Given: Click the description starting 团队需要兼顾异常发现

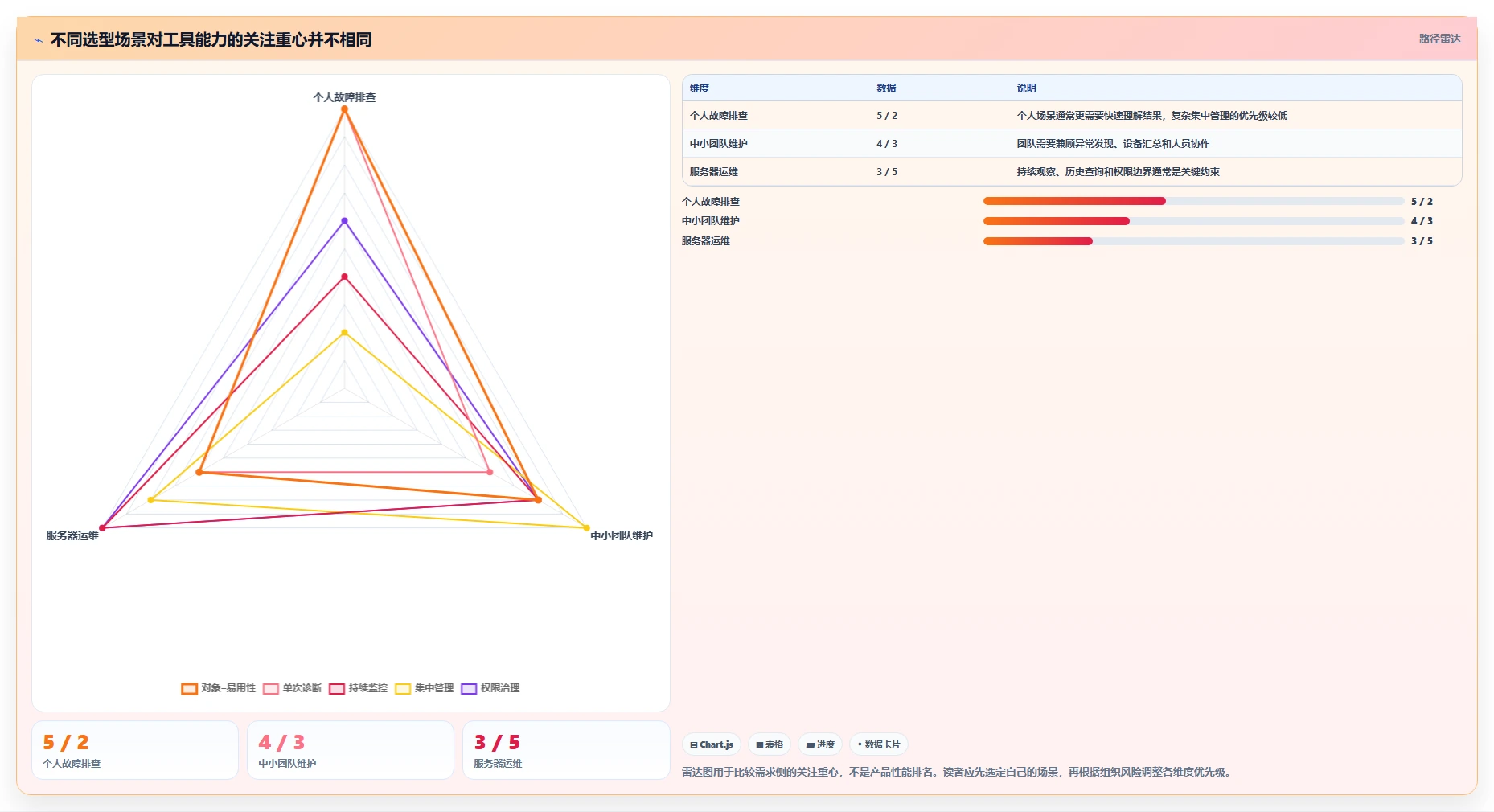Looking at the screenshot, I should click(1113, 144).
